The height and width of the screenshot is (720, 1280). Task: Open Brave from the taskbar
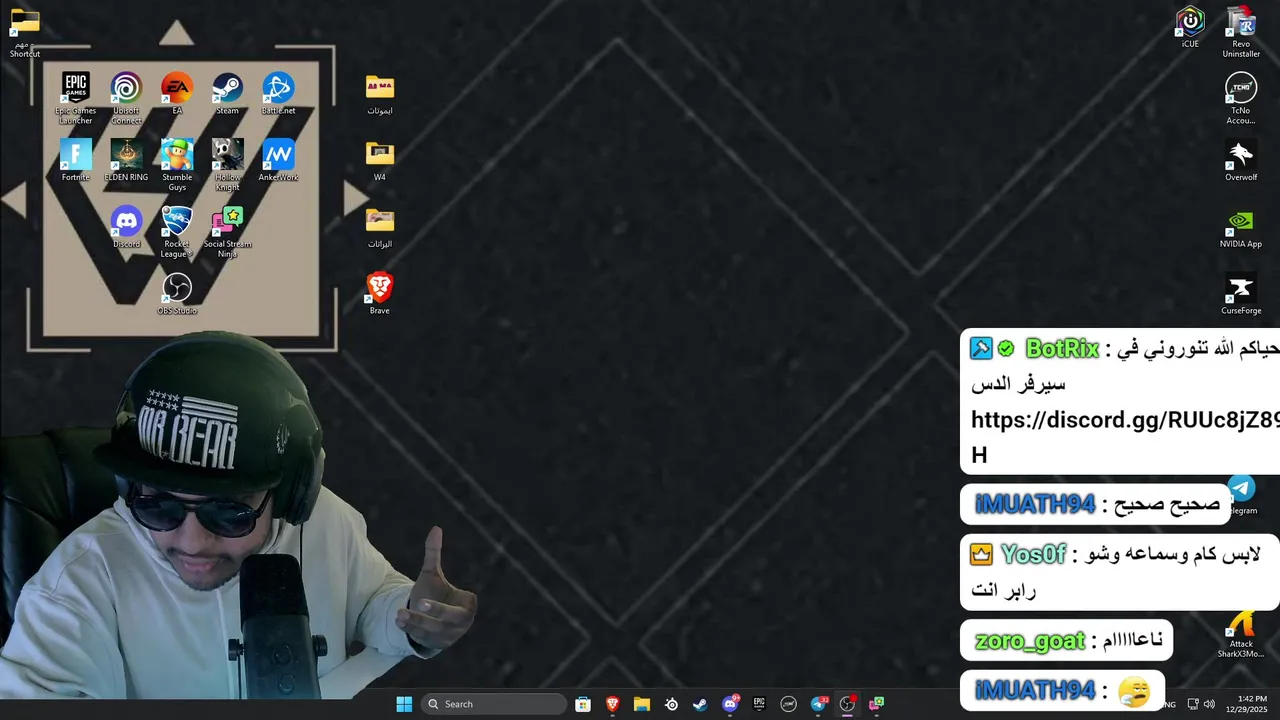(612, 704)
